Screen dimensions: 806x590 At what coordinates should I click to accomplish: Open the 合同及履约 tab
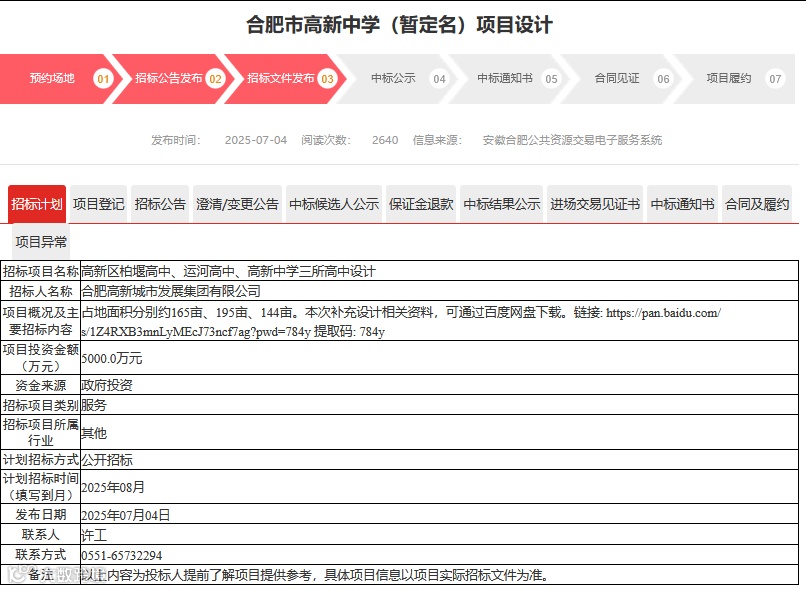point(757,204)
